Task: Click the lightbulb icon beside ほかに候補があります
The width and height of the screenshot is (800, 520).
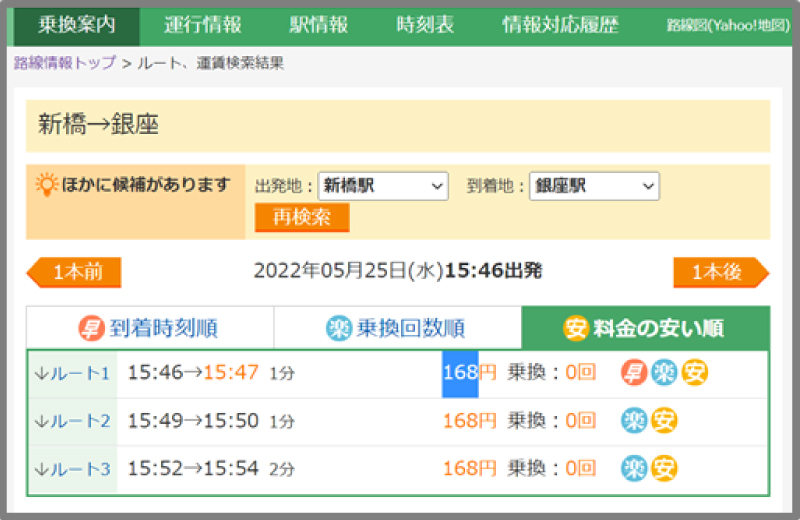Action: [46, 185]
